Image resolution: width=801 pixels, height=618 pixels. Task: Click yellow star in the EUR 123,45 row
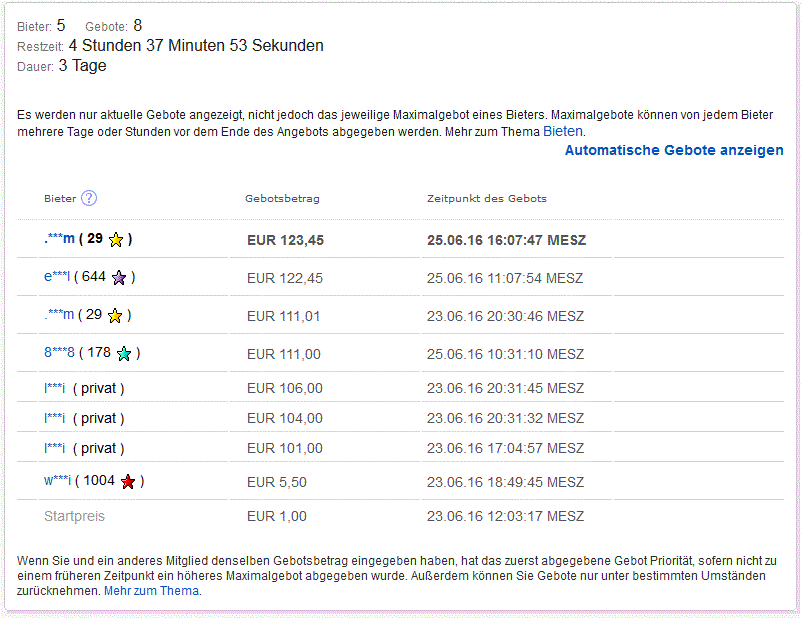(116, 240)
